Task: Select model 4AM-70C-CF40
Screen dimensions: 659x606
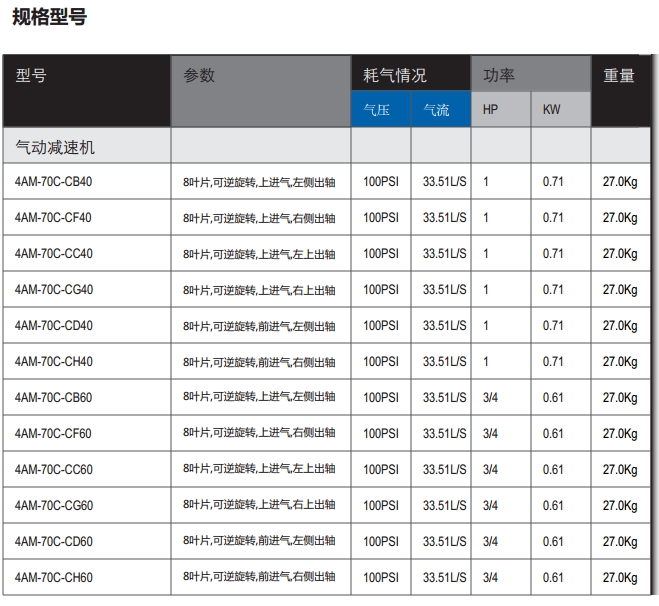Action: point(54,218)
